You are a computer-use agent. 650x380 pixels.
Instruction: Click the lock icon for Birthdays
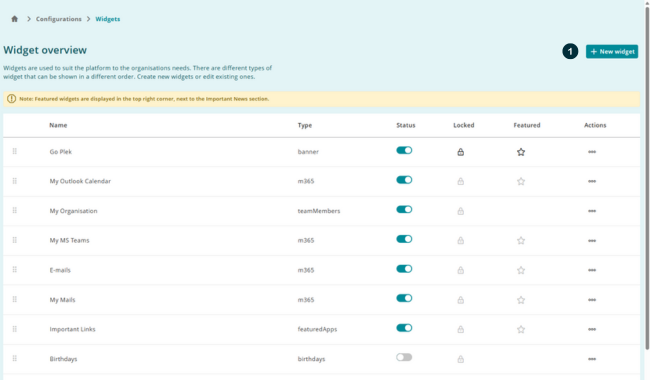tap(461, 359)
